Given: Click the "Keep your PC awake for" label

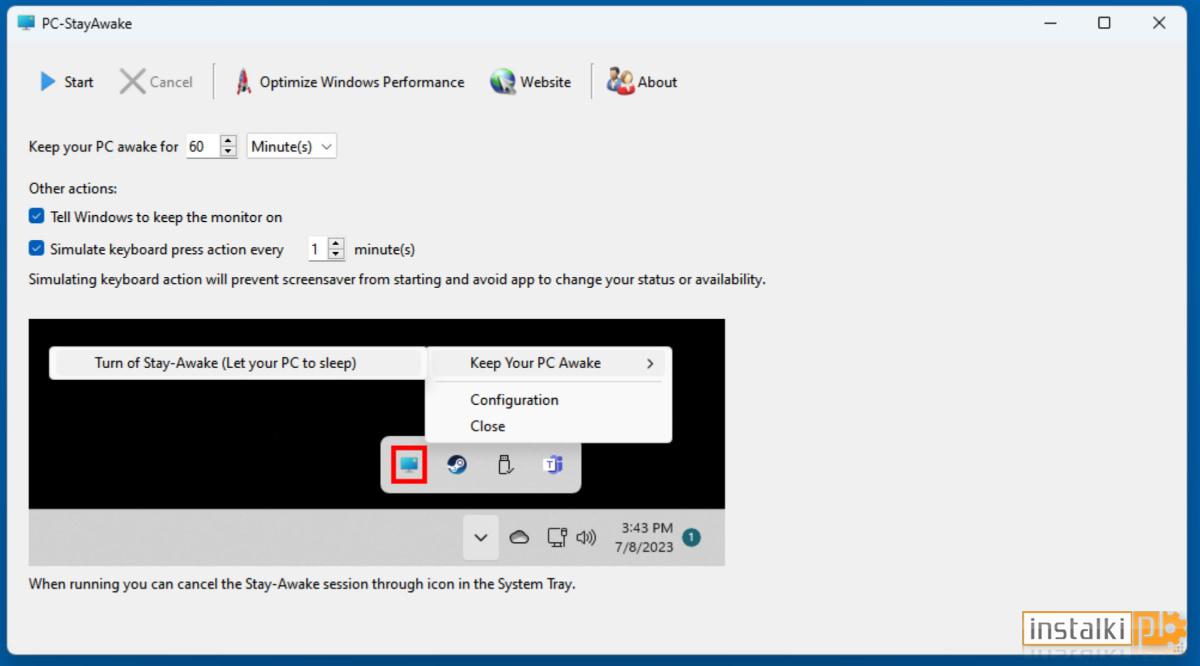Looking at the screenshot, I should click(x=104, y=146).
